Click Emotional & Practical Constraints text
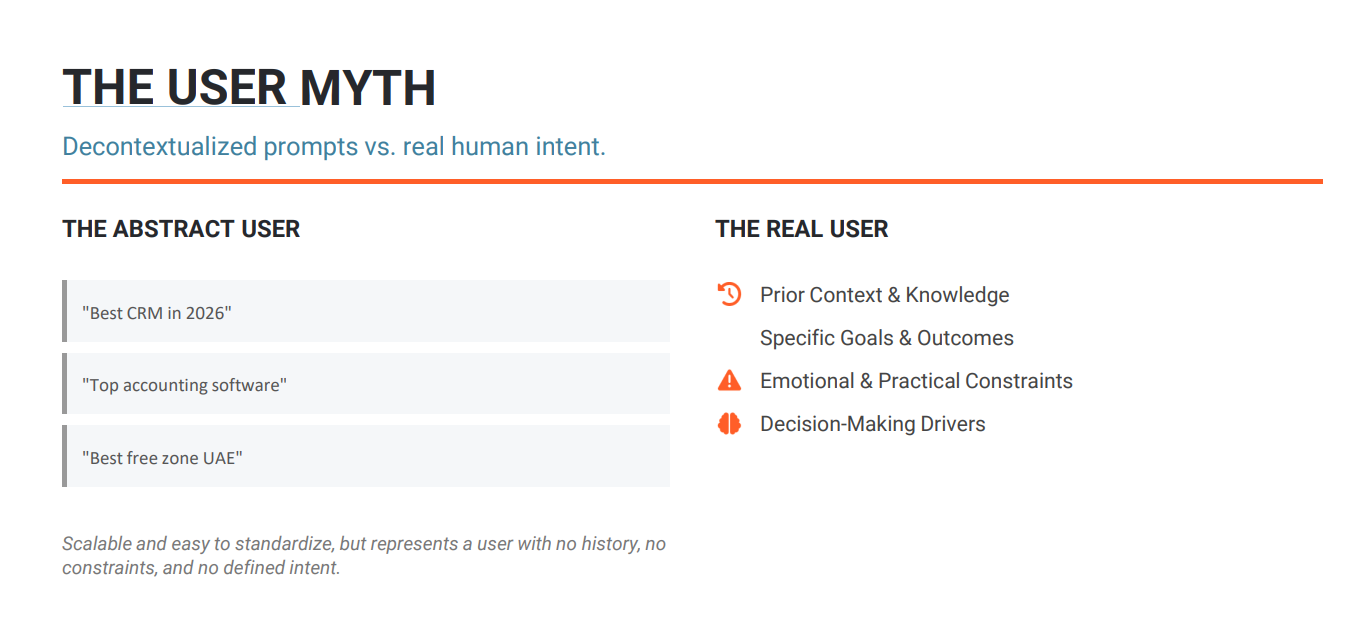This screenshot has width=1364, height=621. tap(916, 381)
